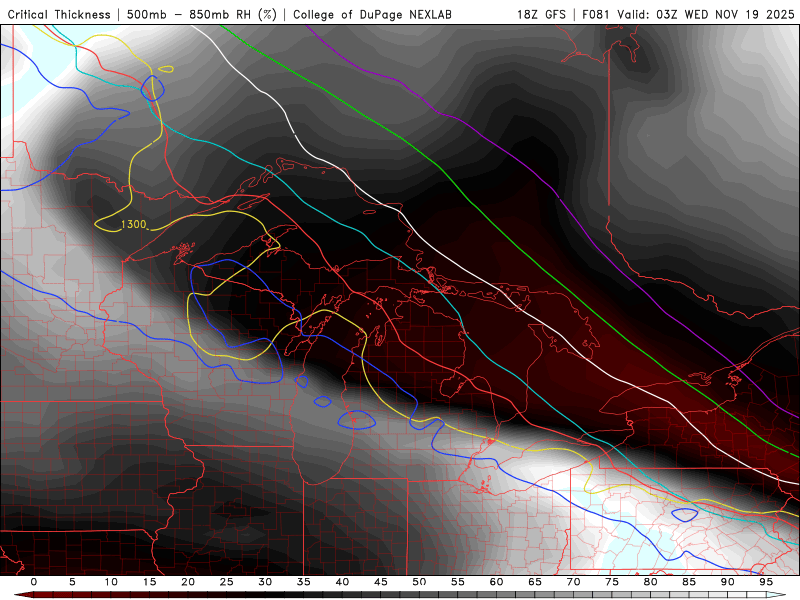800x600 pixels.
Task: Click the "18Z GFS" model run label
Action: [x=541, y=14]
